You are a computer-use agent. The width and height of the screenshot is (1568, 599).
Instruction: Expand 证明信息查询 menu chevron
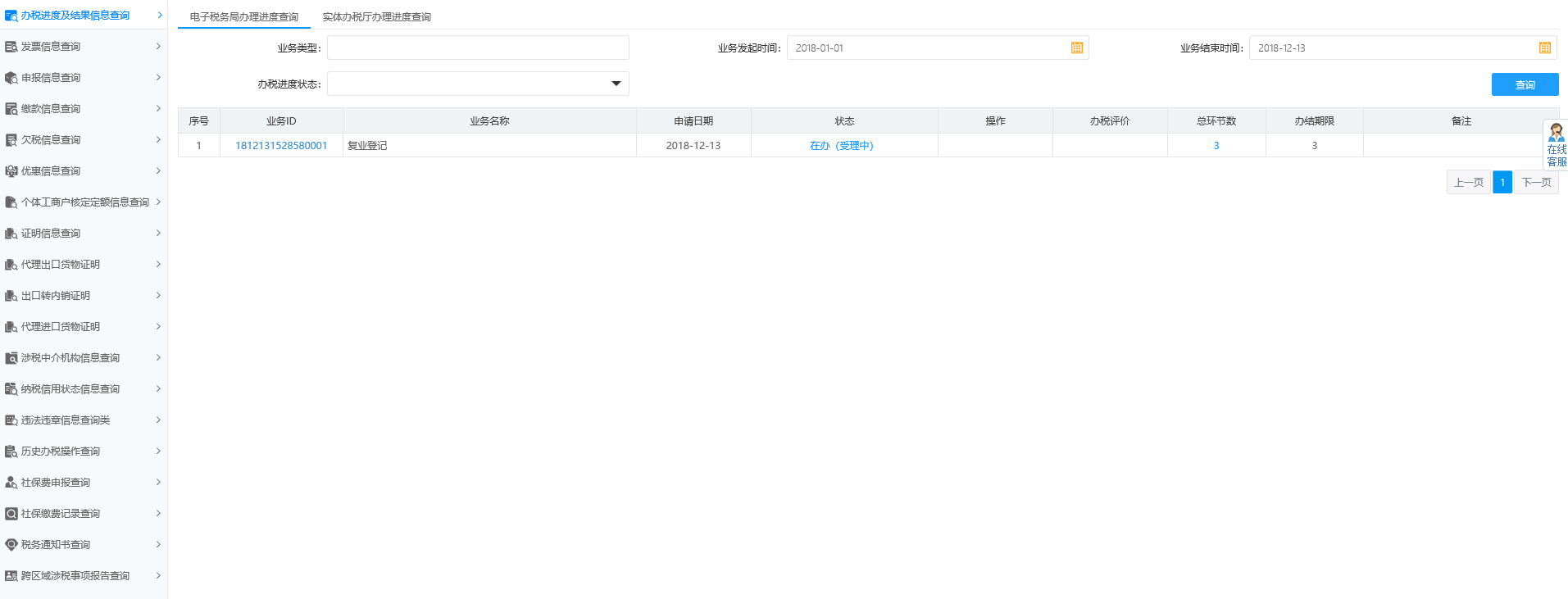[158, 234]
